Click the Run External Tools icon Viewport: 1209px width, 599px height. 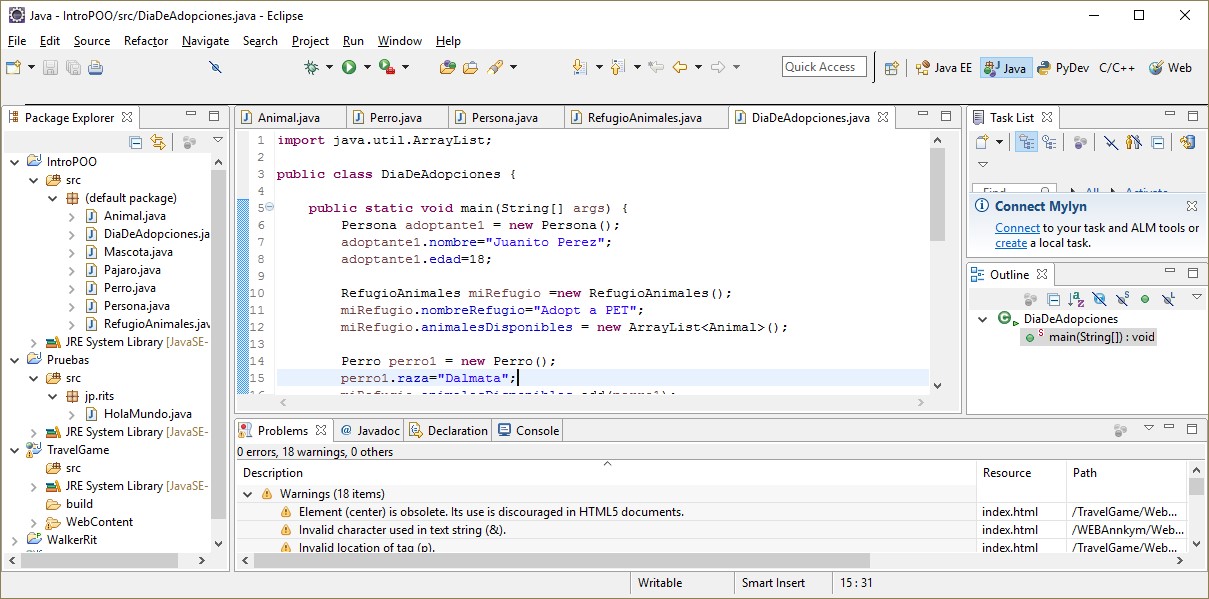(386, 67)
